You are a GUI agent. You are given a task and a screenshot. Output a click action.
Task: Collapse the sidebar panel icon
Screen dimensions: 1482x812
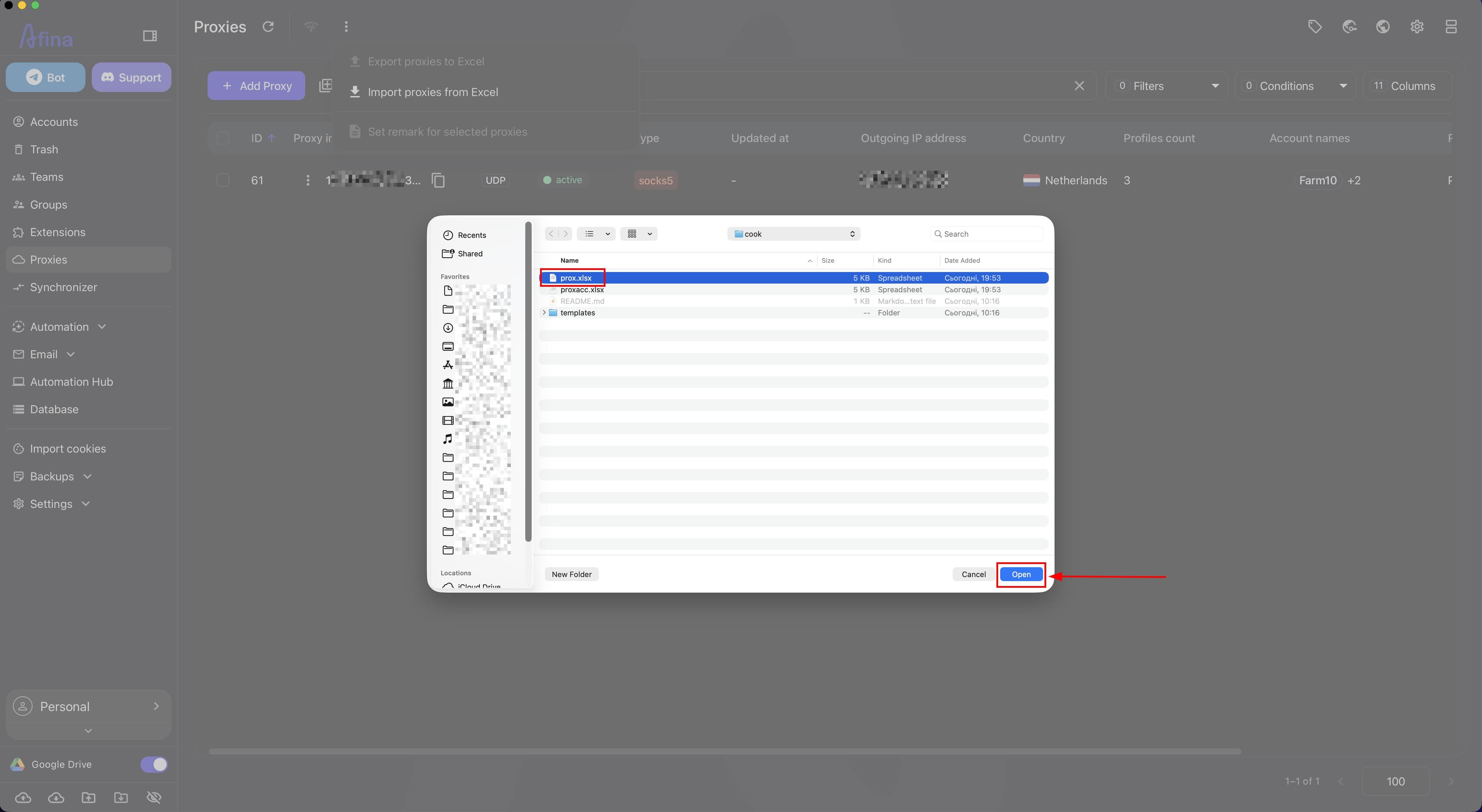150,35
